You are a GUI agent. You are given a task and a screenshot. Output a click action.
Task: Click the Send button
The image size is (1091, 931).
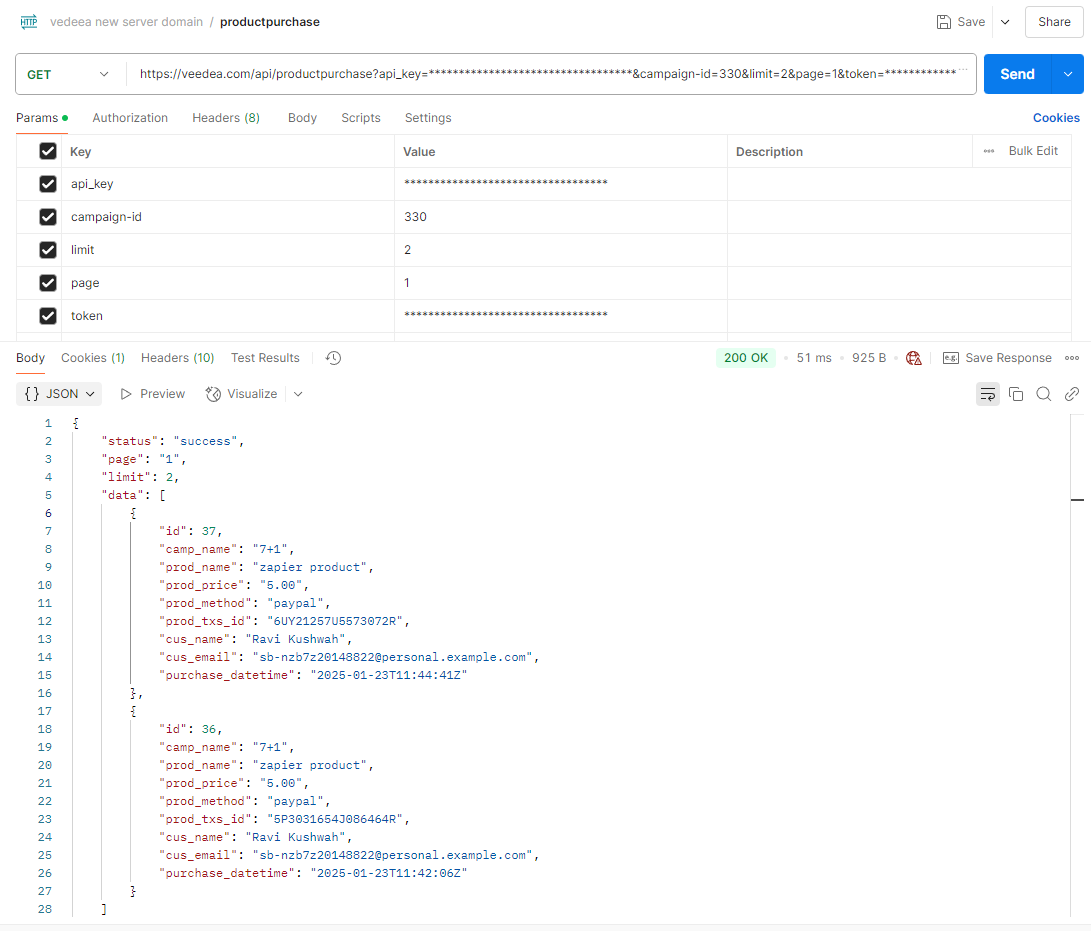point(1017,74)
